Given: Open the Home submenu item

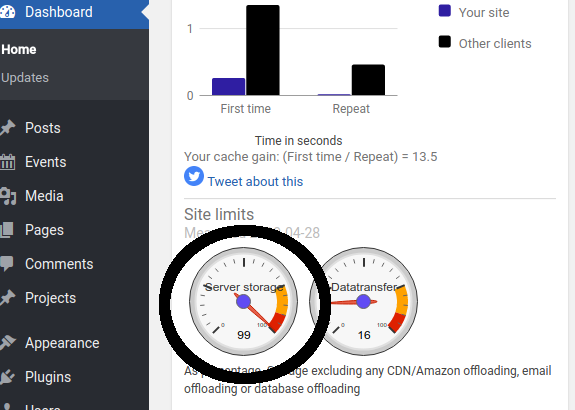Looking at the screenshot, I should click(x=18, y=49).
